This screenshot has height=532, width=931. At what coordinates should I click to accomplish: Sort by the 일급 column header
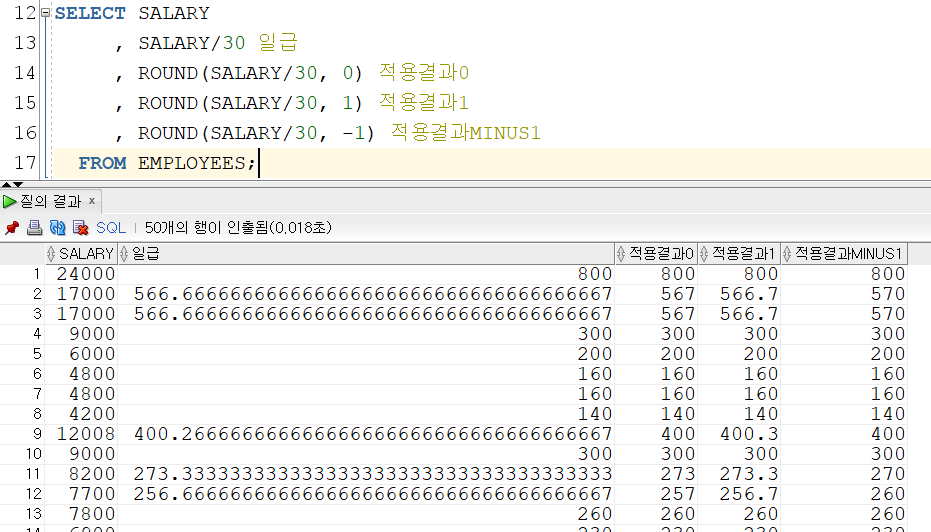coord(366,254)
